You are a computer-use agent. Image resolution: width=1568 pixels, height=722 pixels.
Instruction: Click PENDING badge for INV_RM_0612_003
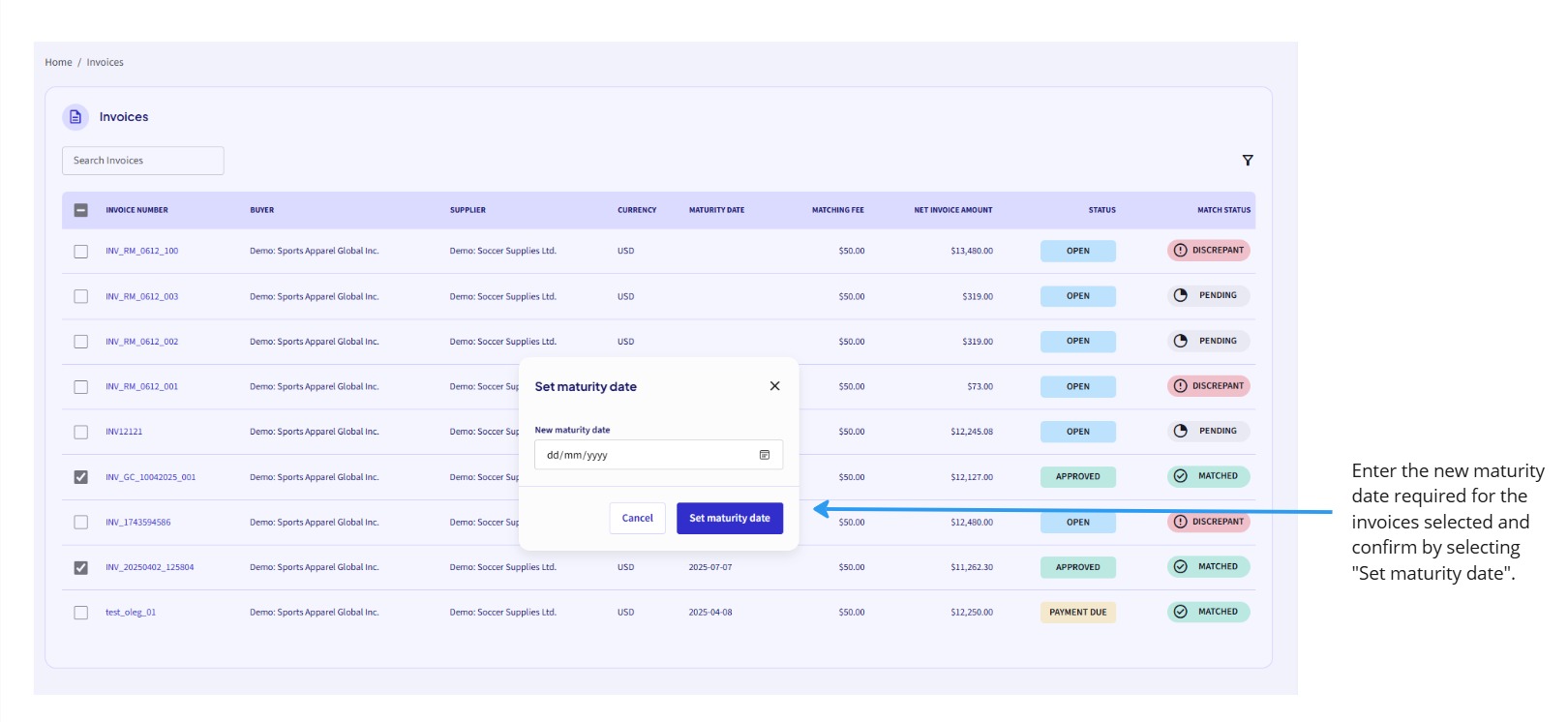(x=1209, y=295)
